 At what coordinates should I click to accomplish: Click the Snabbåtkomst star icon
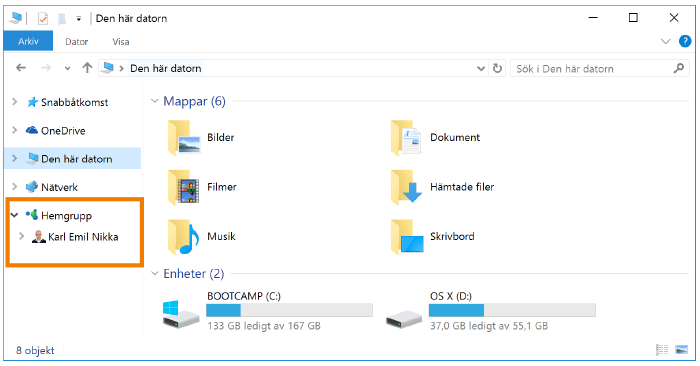(32, 102)
